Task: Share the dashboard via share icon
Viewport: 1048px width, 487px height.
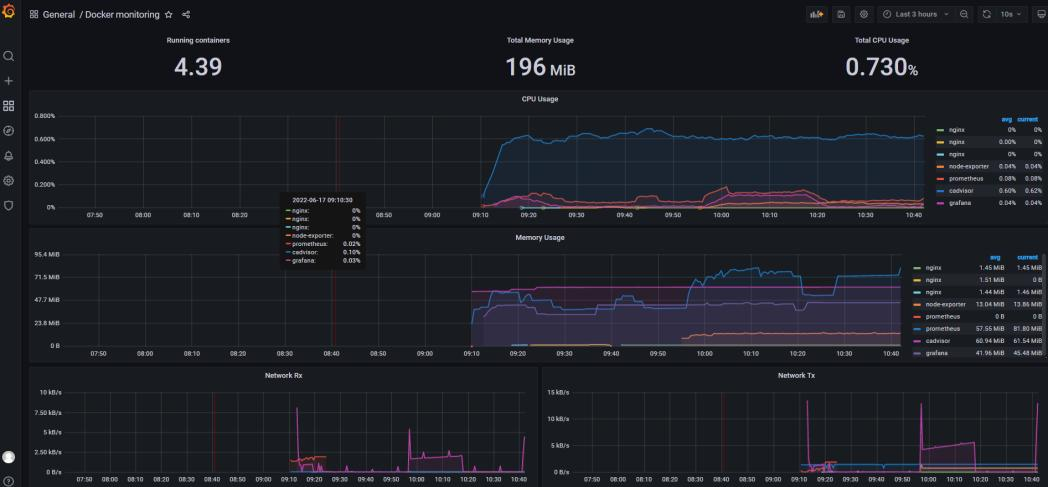Action: (x=186, y=14)
